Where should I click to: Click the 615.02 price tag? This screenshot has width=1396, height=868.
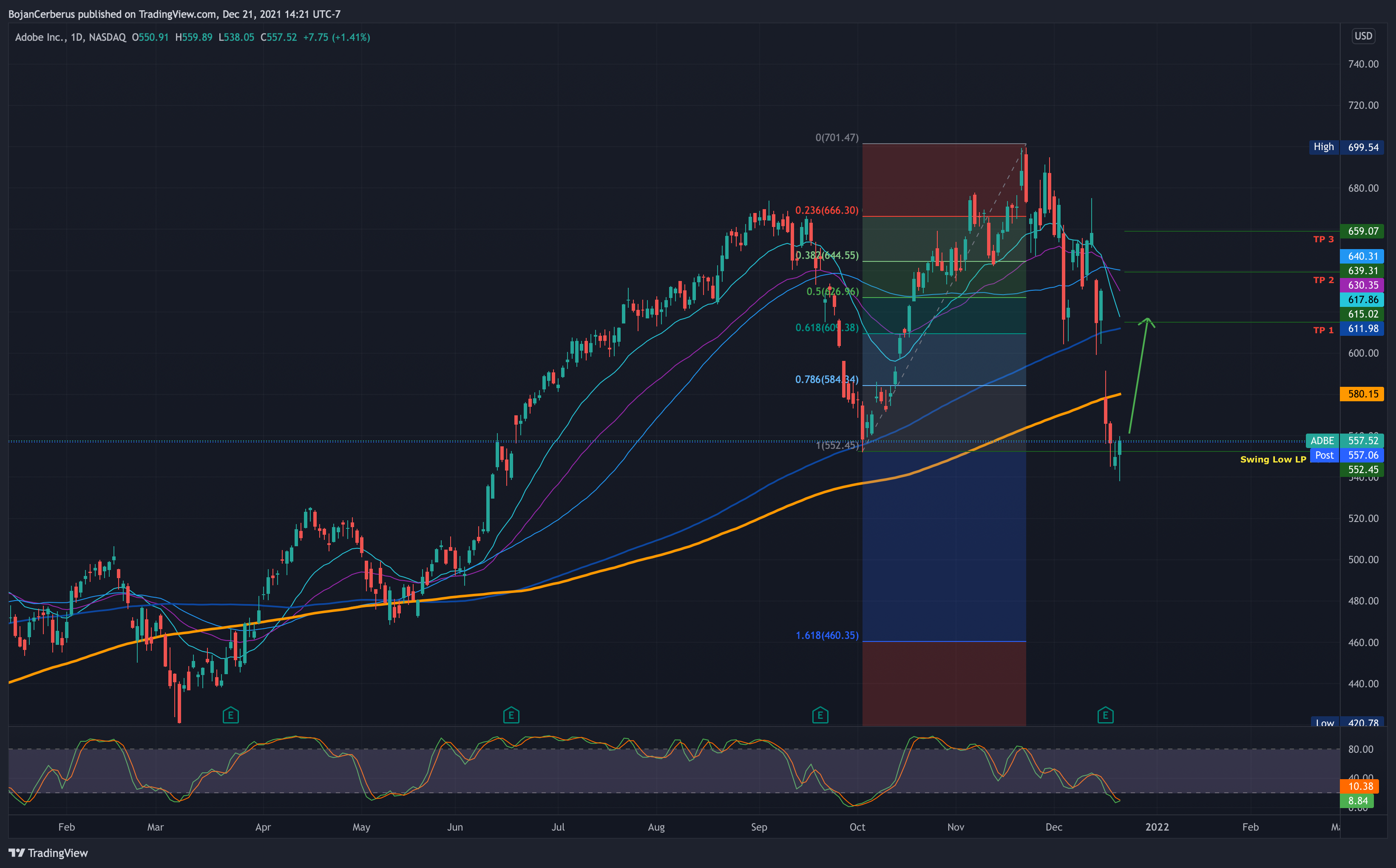[1362, 314]
